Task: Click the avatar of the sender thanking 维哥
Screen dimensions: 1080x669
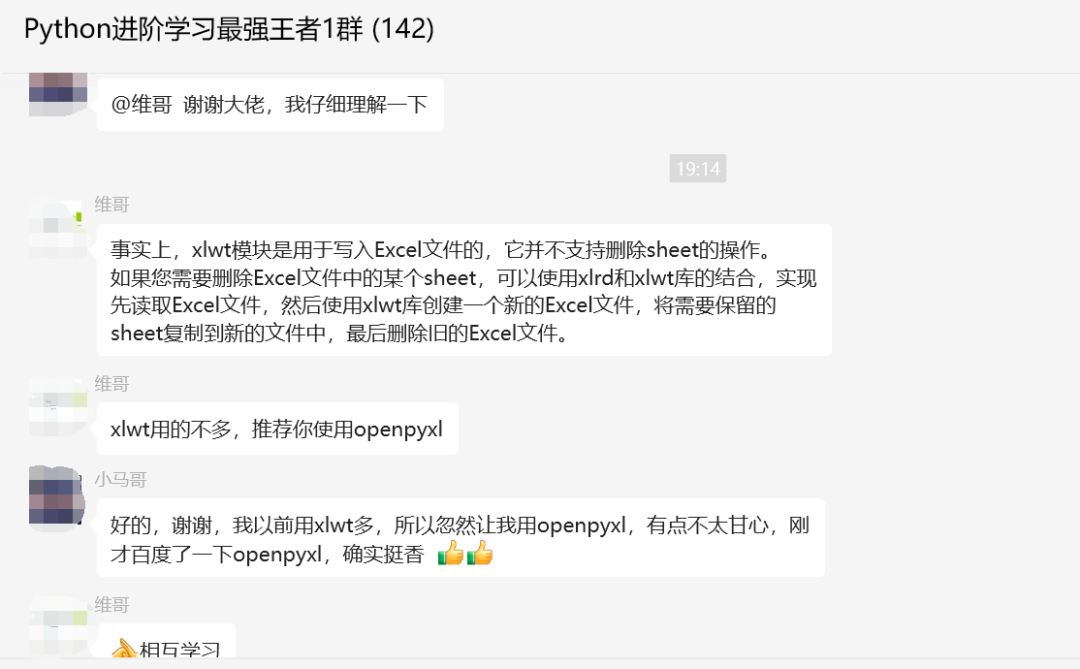Action: pyautogui.click(x=58, y=94)
